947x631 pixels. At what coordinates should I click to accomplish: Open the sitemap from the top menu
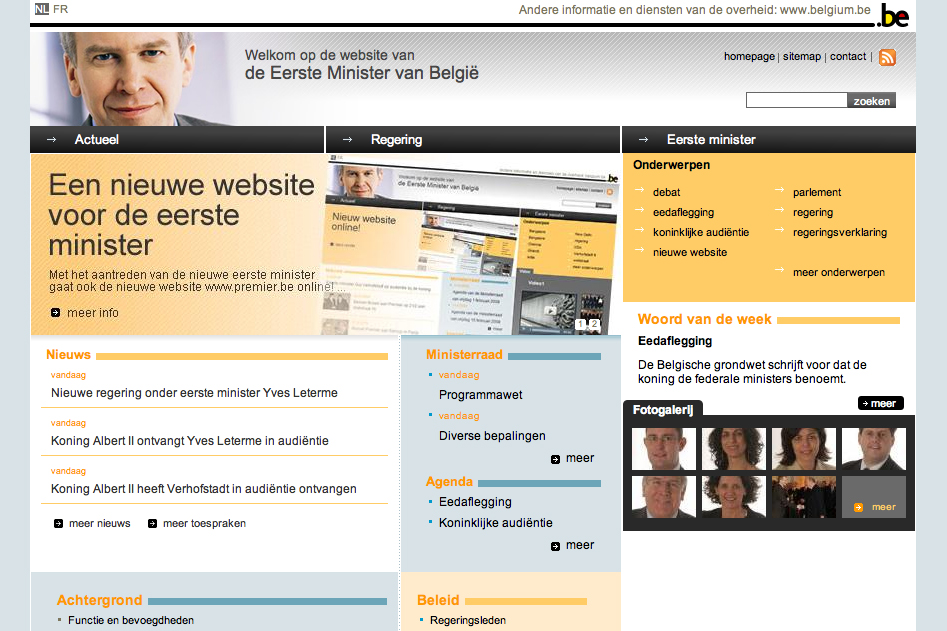(x=801, y=57)
